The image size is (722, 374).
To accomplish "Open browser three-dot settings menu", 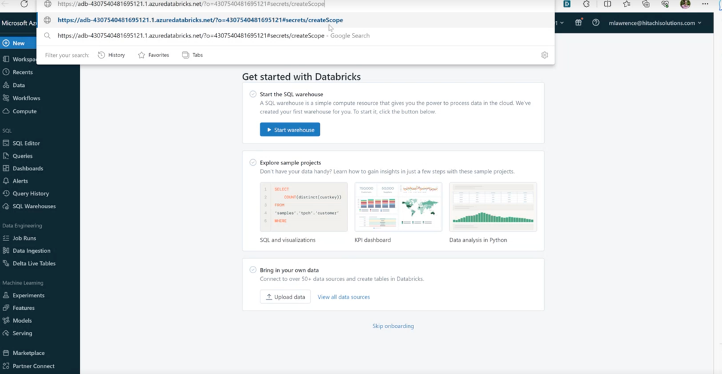I will pos(705,4).
